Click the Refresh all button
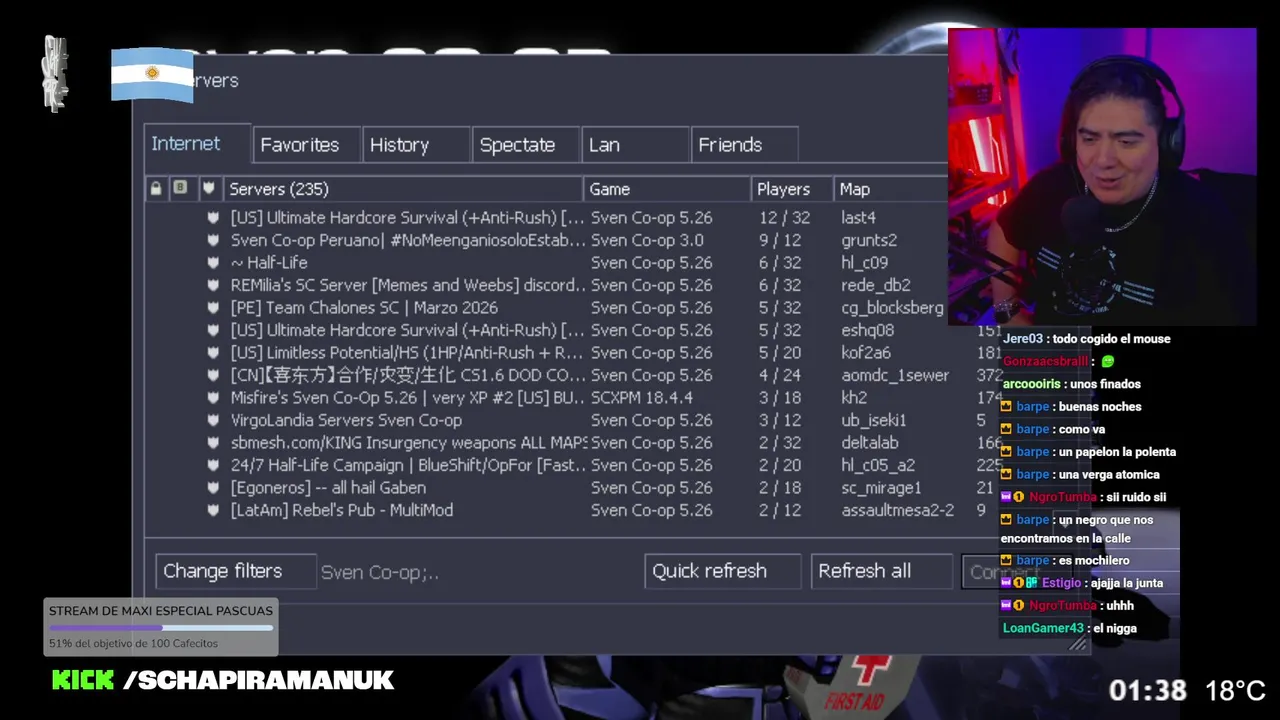This screenshot has height=720, width=1280. coord(881,571)
